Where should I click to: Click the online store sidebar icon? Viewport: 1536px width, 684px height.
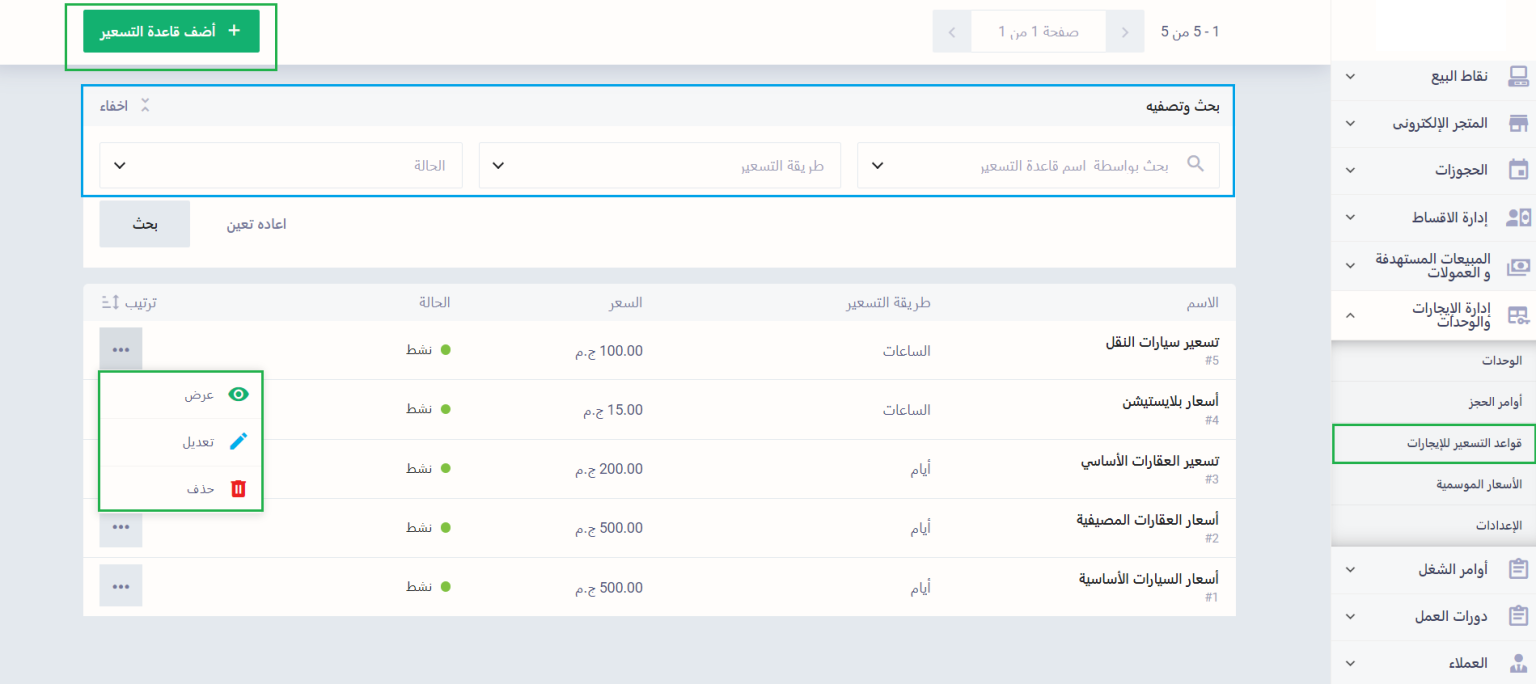[x=1518, y=124]
